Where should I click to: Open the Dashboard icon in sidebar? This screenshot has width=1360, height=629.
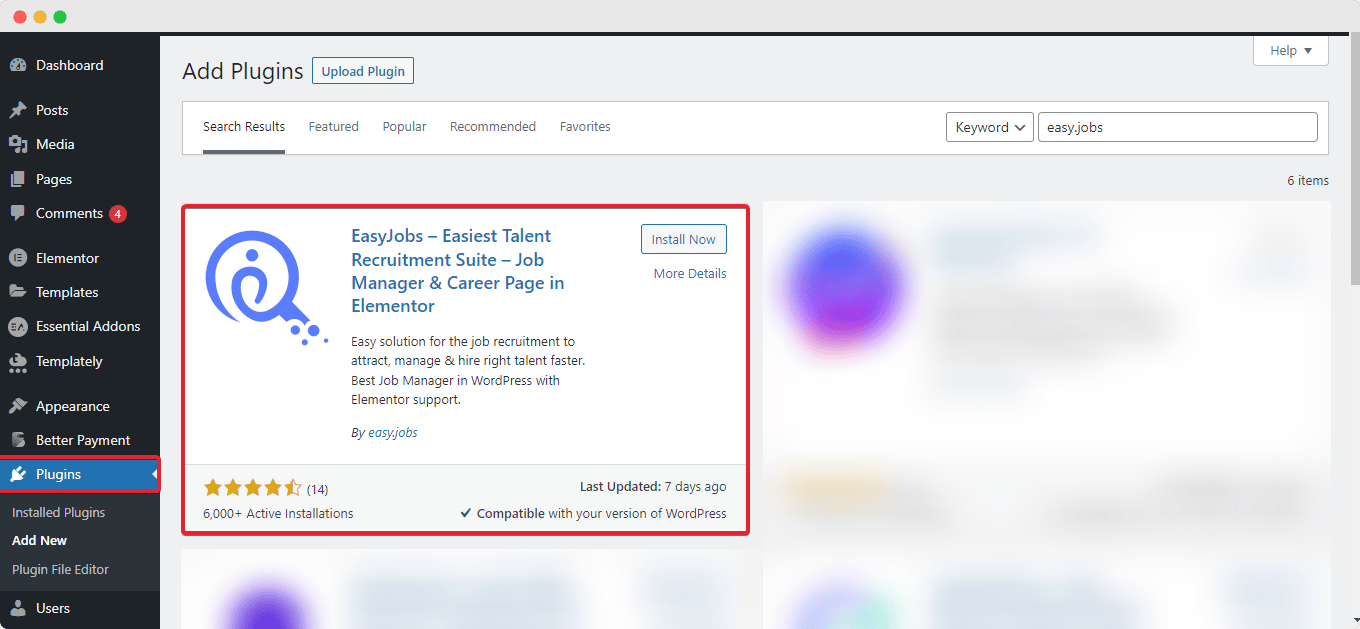(x=18, y=65)
